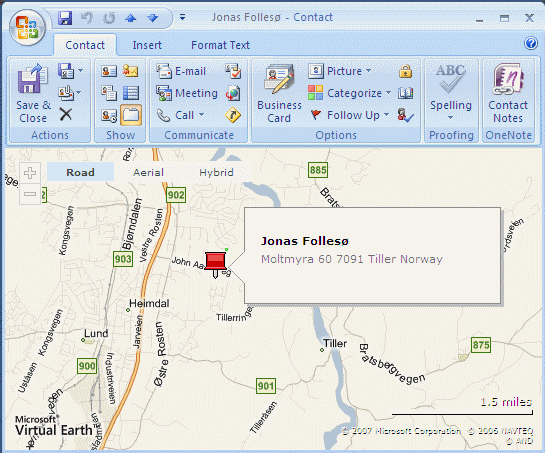Click the Forward contact icon in Actions
The width and height of the screenshot is (545, 453).
[65, 92]
